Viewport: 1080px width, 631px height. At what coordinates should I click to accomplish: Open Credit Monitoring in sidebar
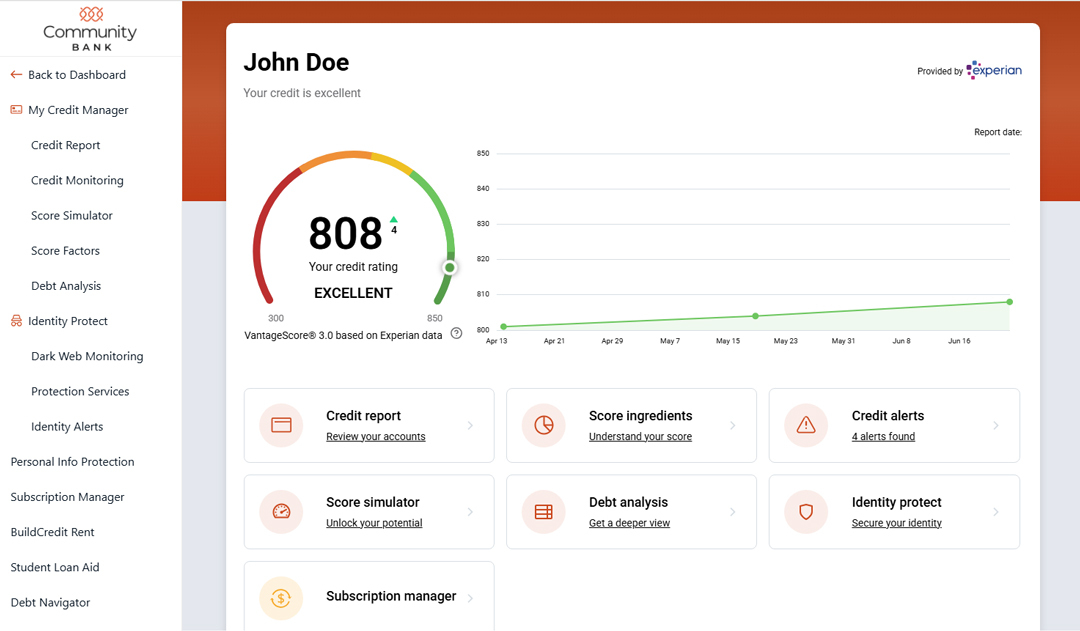click(x=77, y=180)
